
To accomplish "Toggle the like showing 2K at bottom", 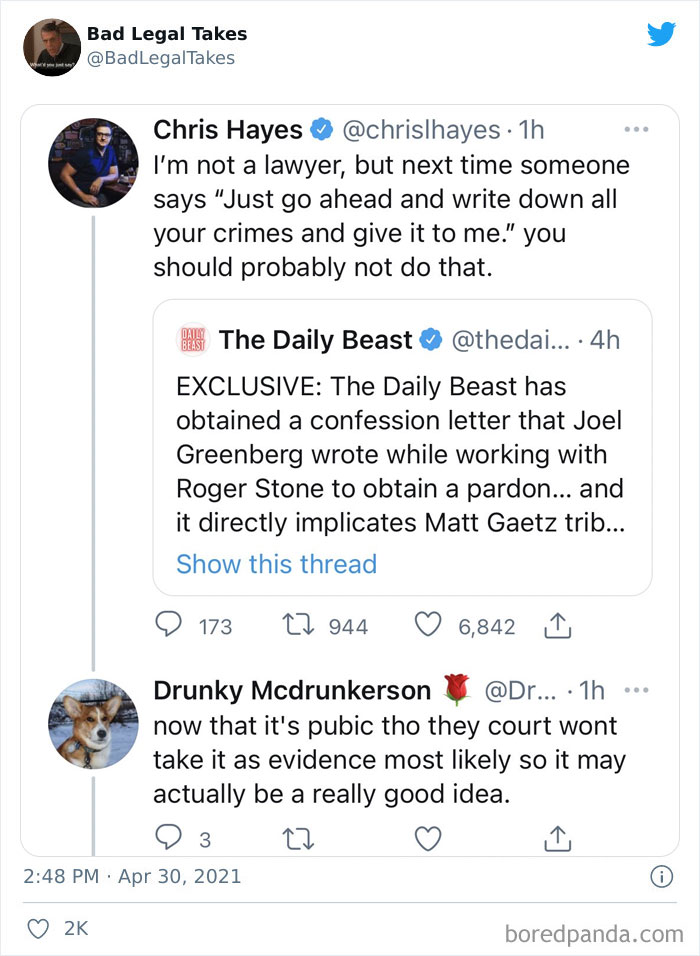I will [38, 929].
